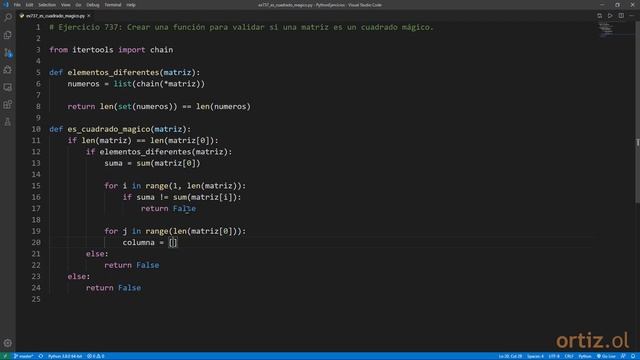Click the minimap code preview

(x=606, y=29)
